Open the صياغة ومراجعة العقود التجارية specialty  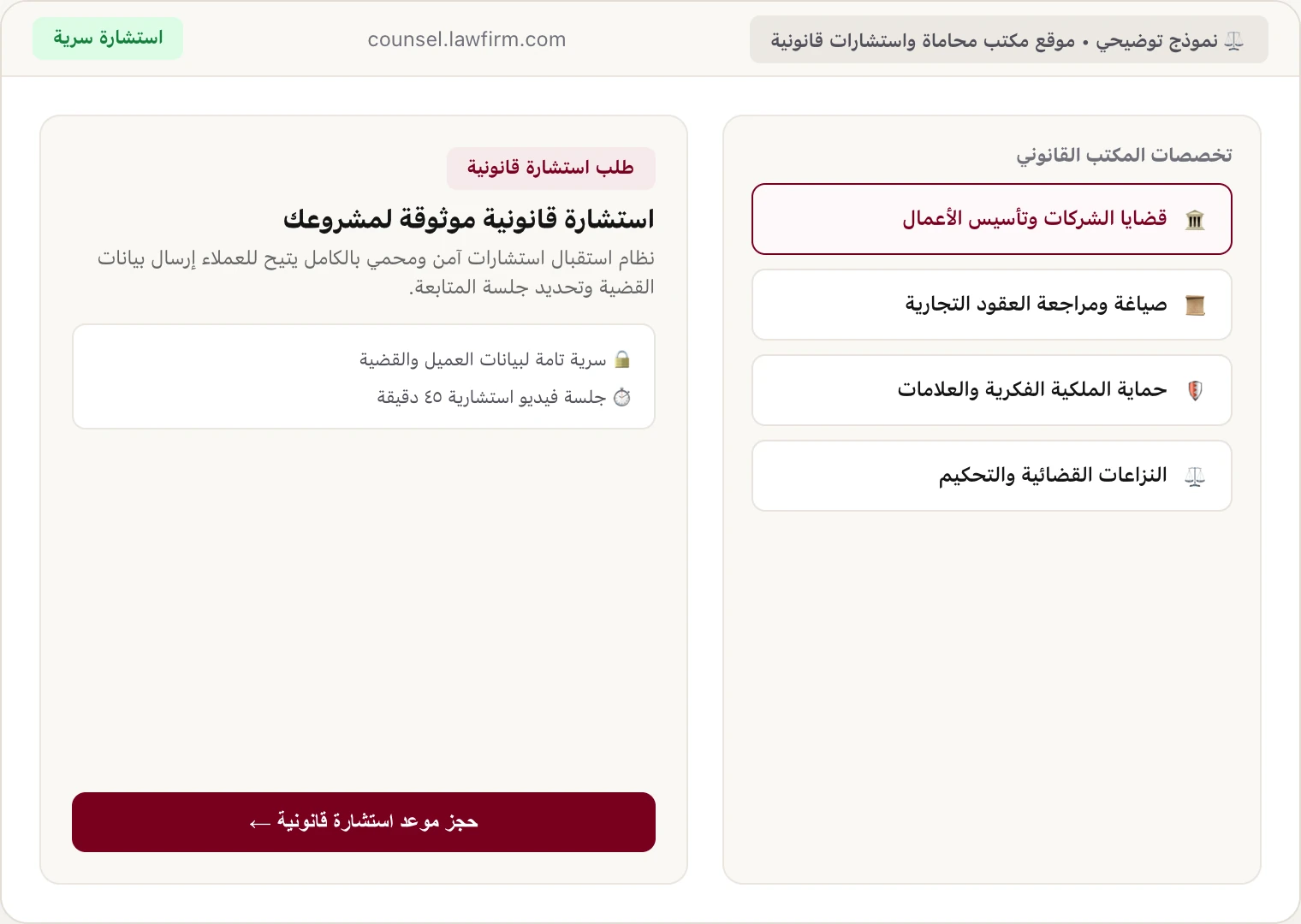[992, 305]
